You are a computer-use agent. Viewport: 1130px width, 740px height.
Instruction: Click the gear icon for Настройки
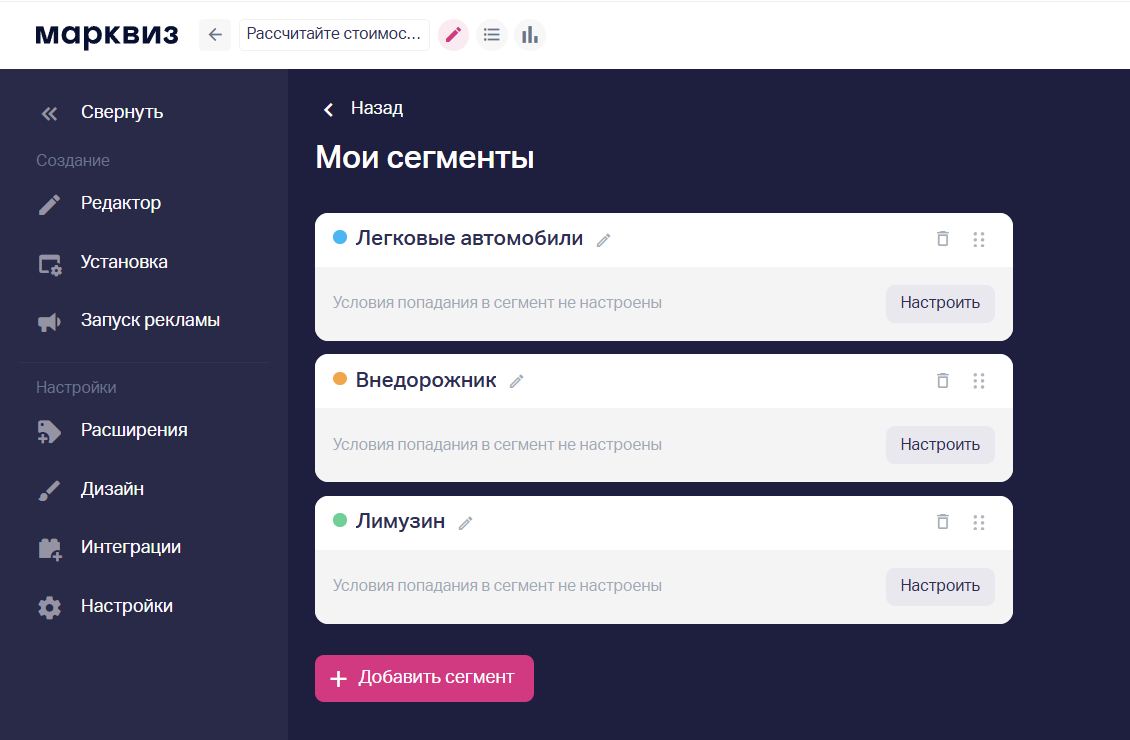[49, 607]
